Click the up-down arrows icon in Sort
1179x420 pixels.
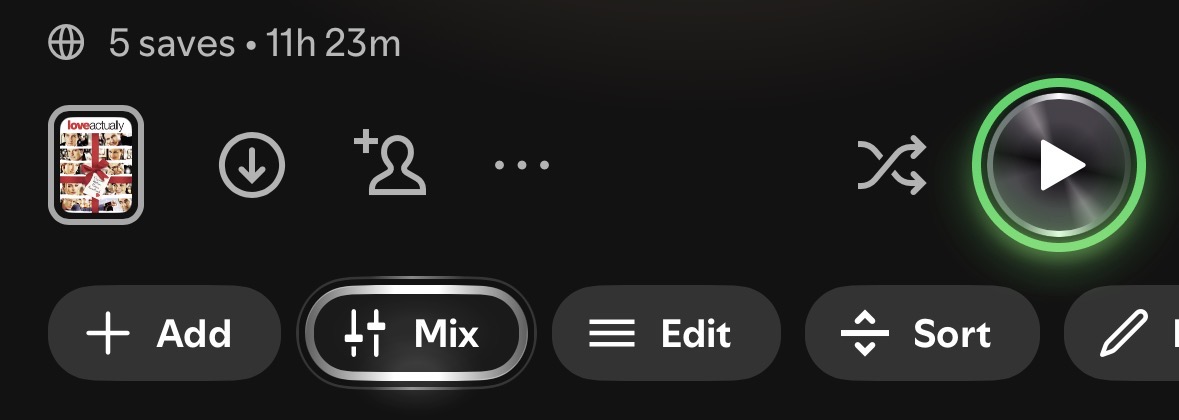[x=865, y=333]
